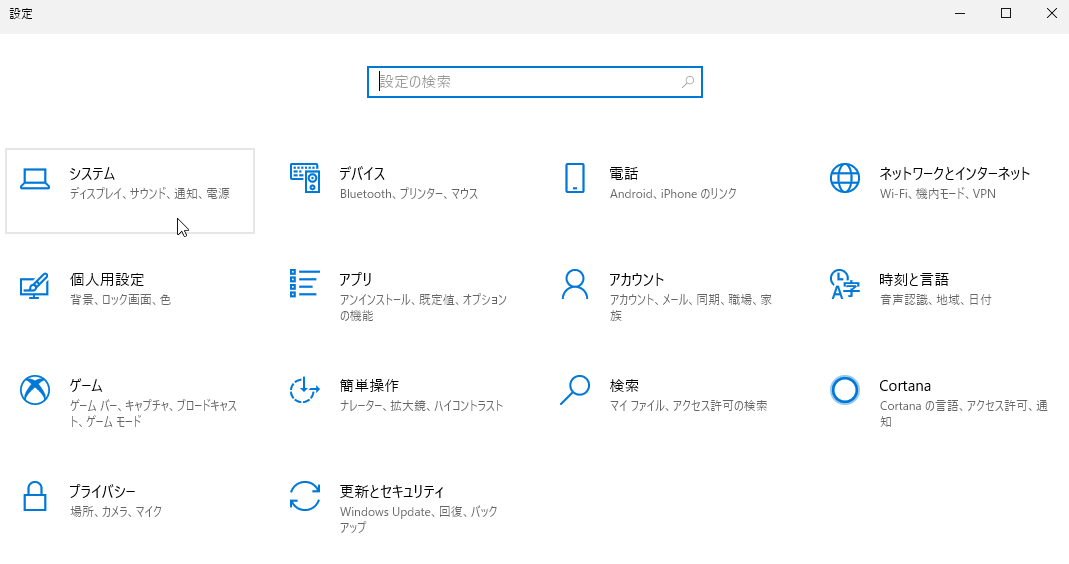
Task: Click the 簡単操作 accessibility icon
Action: click(304, 390)
